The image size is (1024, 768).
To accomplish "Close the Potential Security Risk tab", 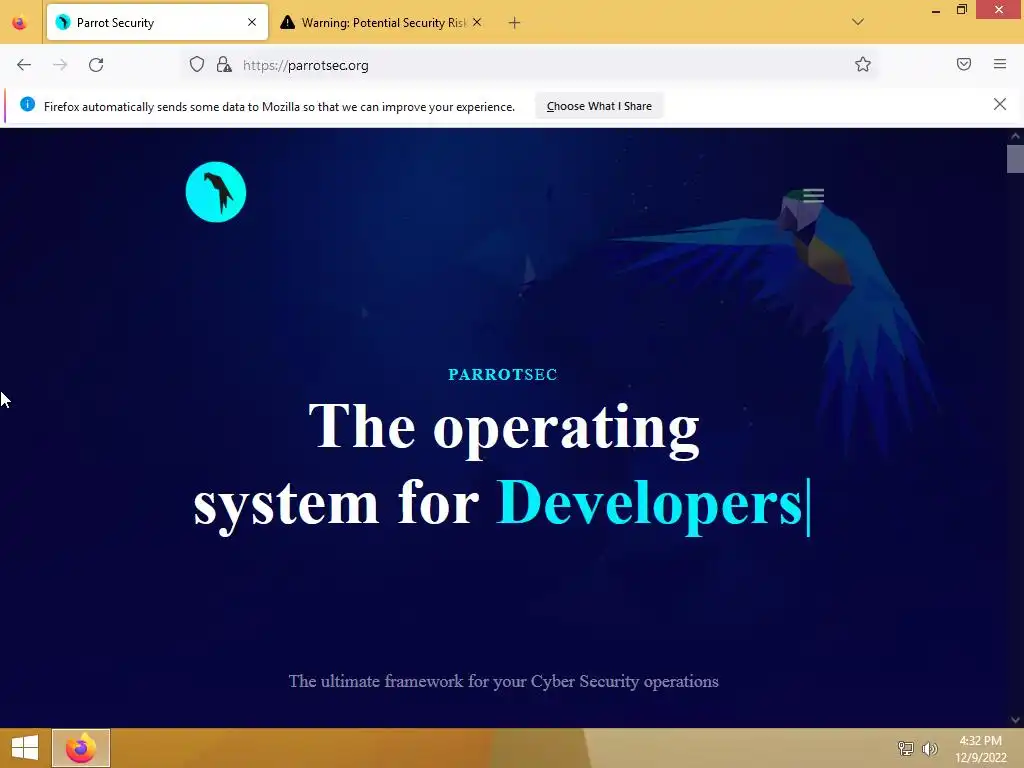I will pos(477,22).
